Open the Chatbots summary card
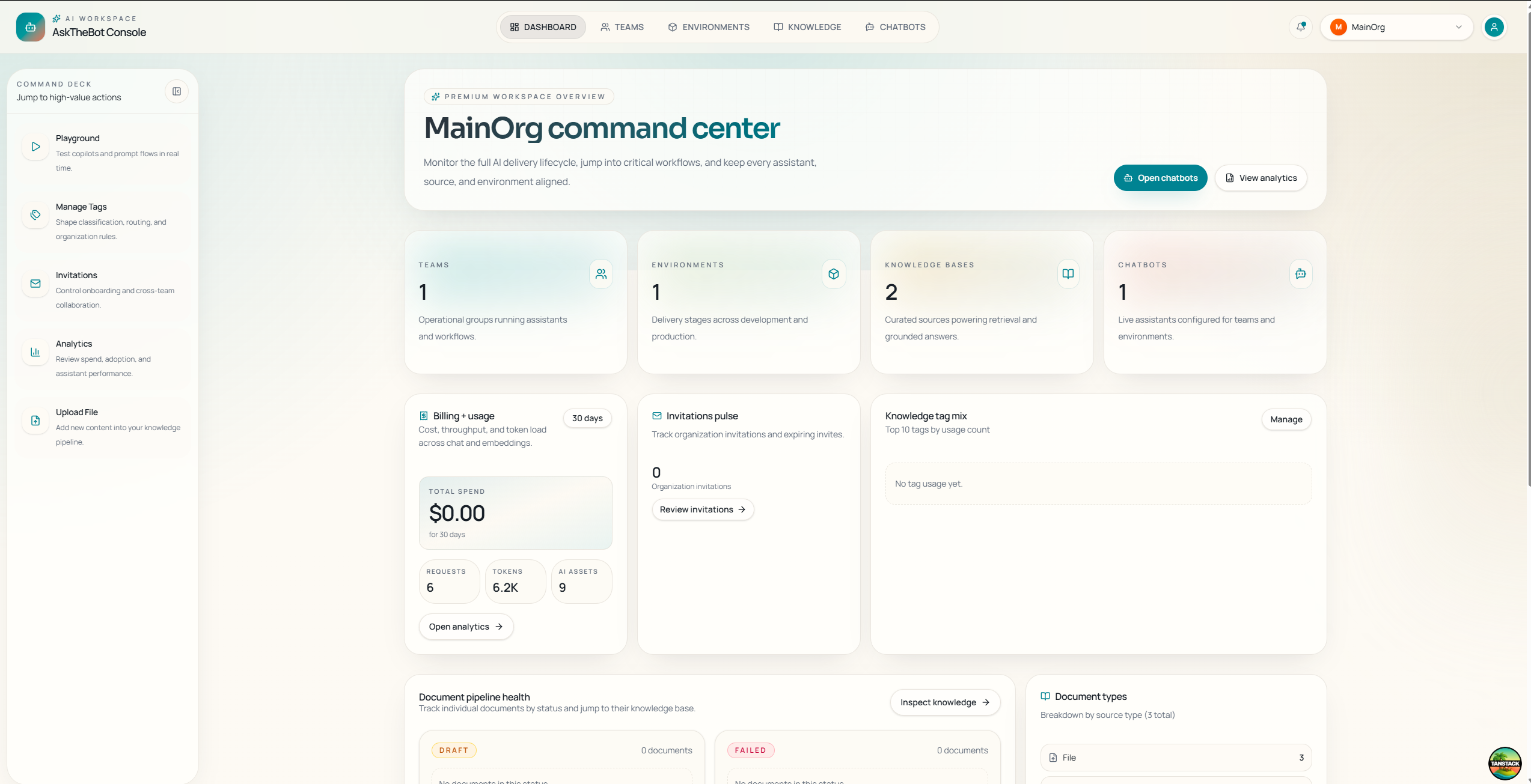The height and width of the screenshot is (784, 1531). tap(1215, 302)
